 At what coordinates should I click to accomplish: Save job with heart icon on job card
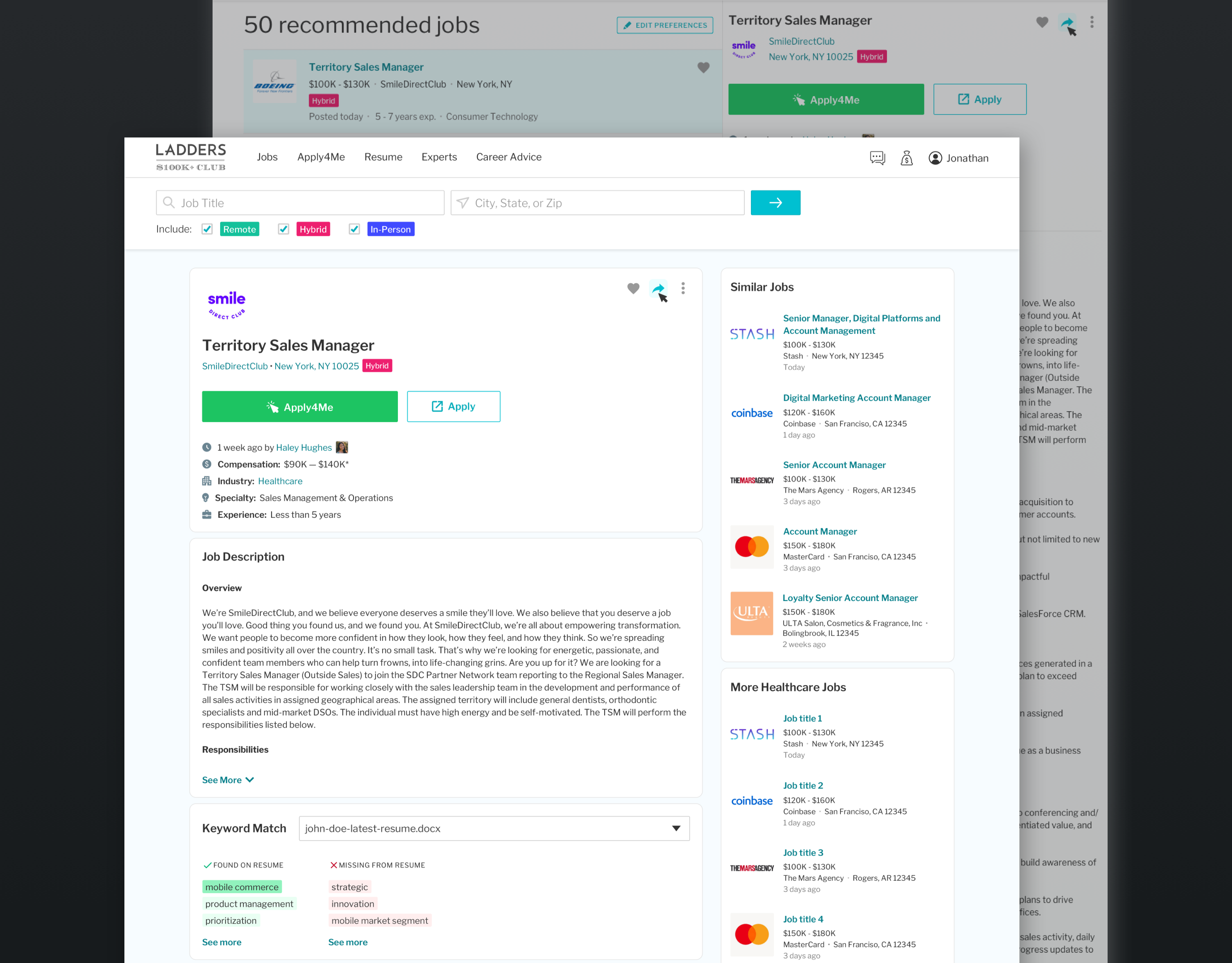coord(633,288)
